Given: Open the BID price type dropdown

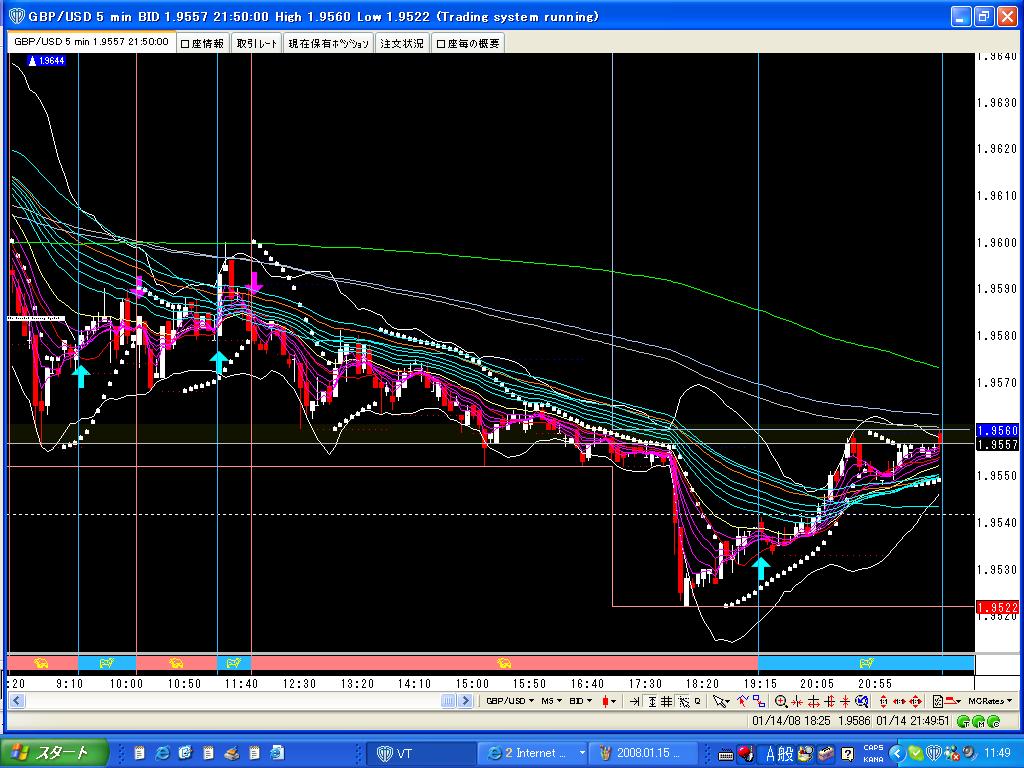Looking at the screenshot, I should point(581,701).
